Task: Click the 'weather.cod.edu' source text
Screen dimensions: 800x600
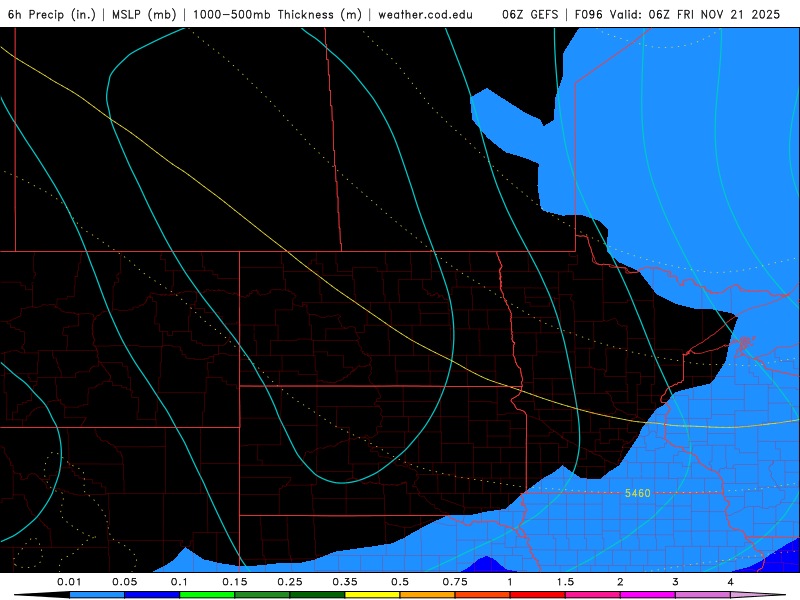Action: pos(426,14)
